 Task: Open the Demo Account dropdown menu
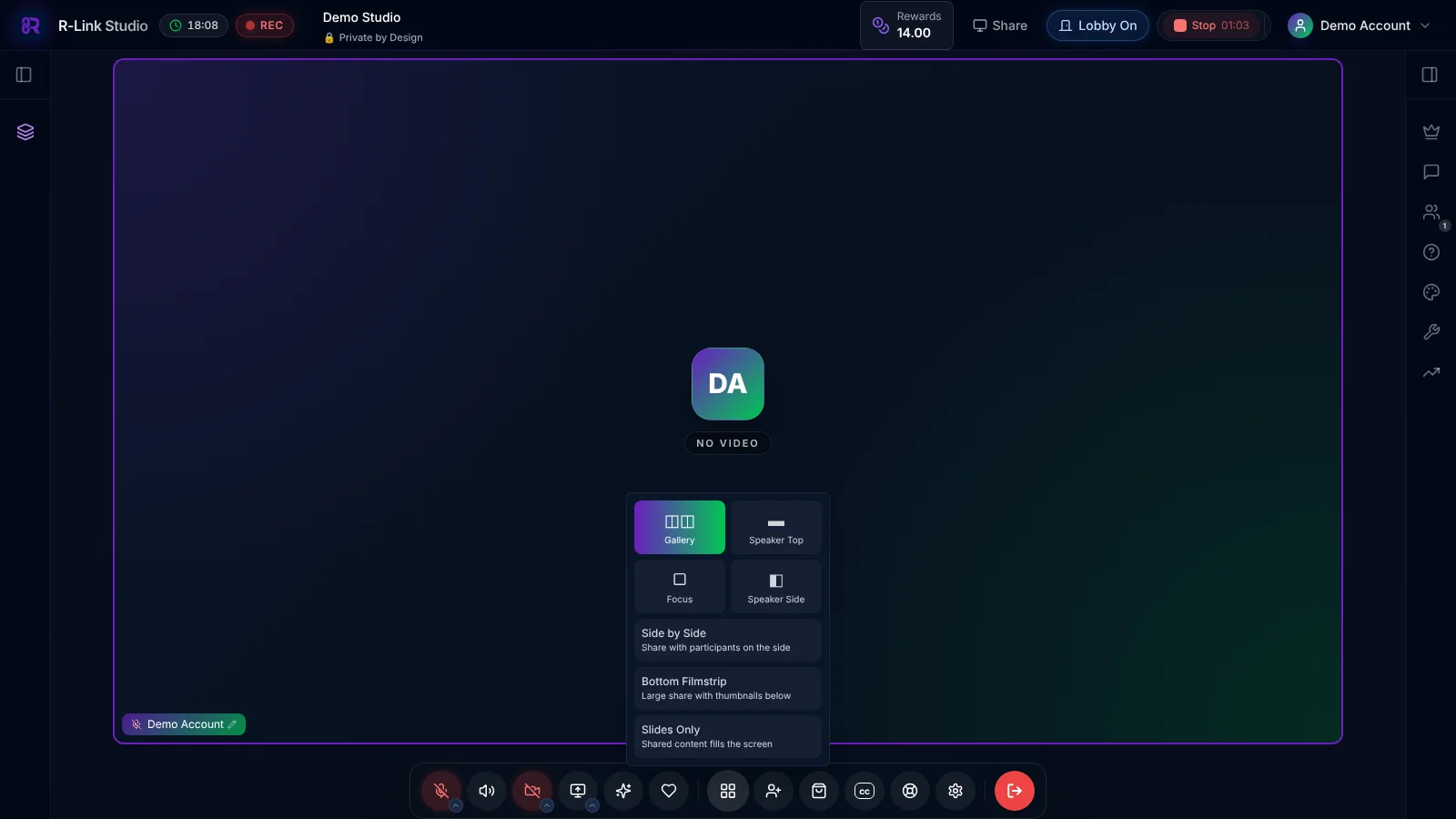(1359, 25)
